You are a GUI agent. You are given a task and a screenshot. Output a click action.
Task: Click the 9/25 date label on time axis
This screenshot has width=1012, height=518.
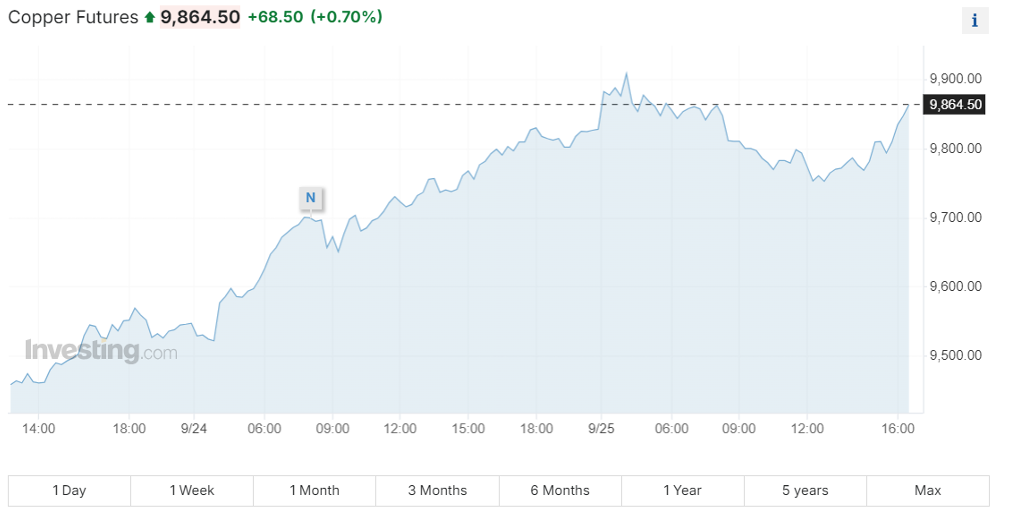(603, 428)
